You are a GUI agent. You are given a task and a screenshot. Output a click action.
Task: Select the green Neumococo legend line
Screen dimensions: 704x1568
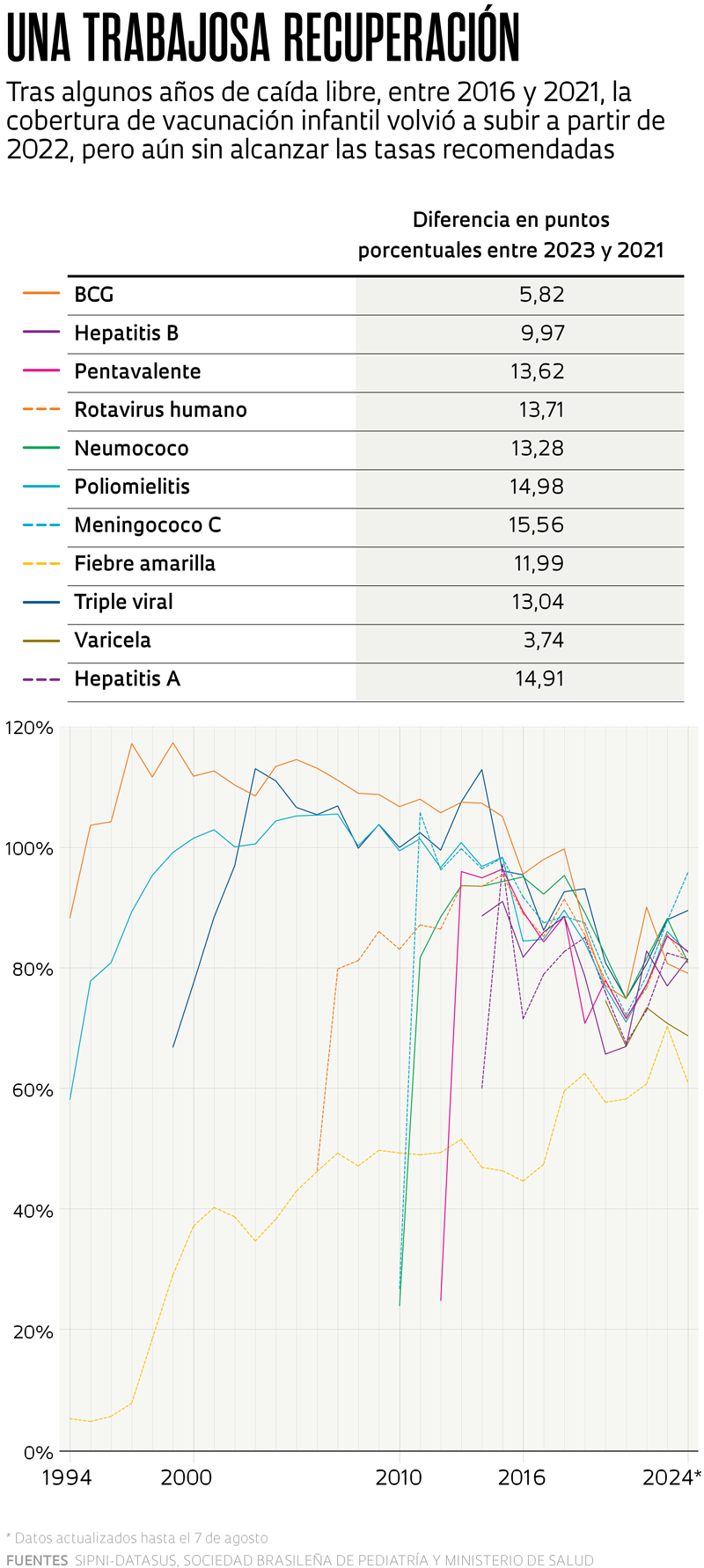pos(41,448)
